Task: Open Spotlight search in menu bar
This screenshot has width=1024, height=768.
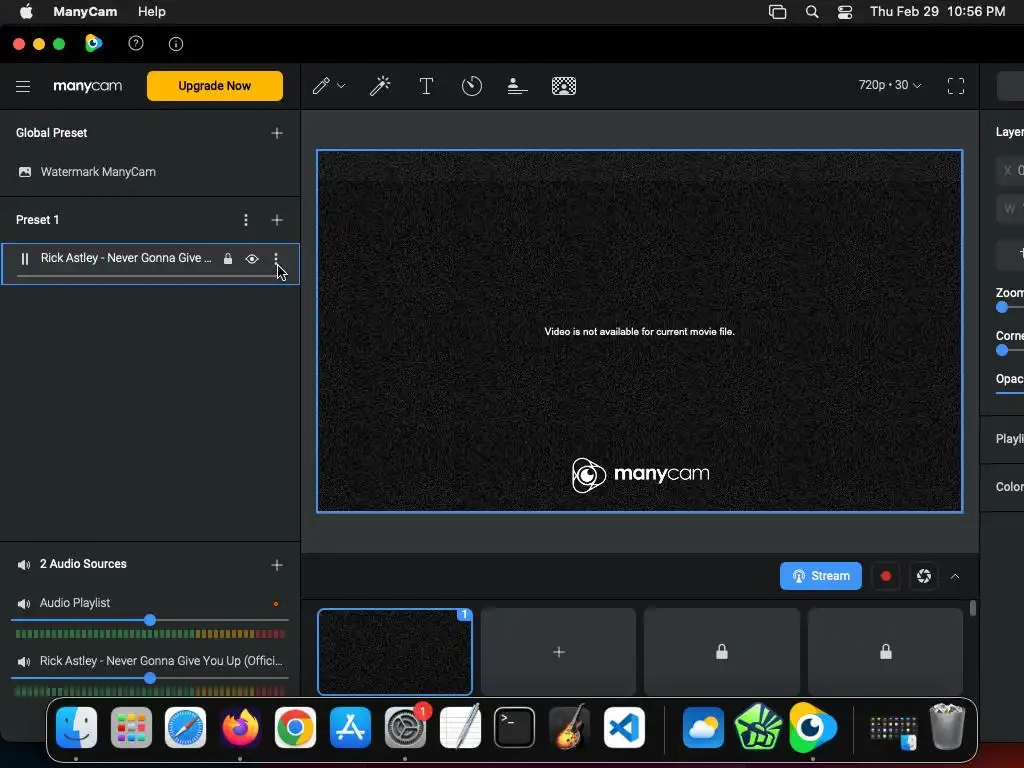Action: (x=812, y=12)
